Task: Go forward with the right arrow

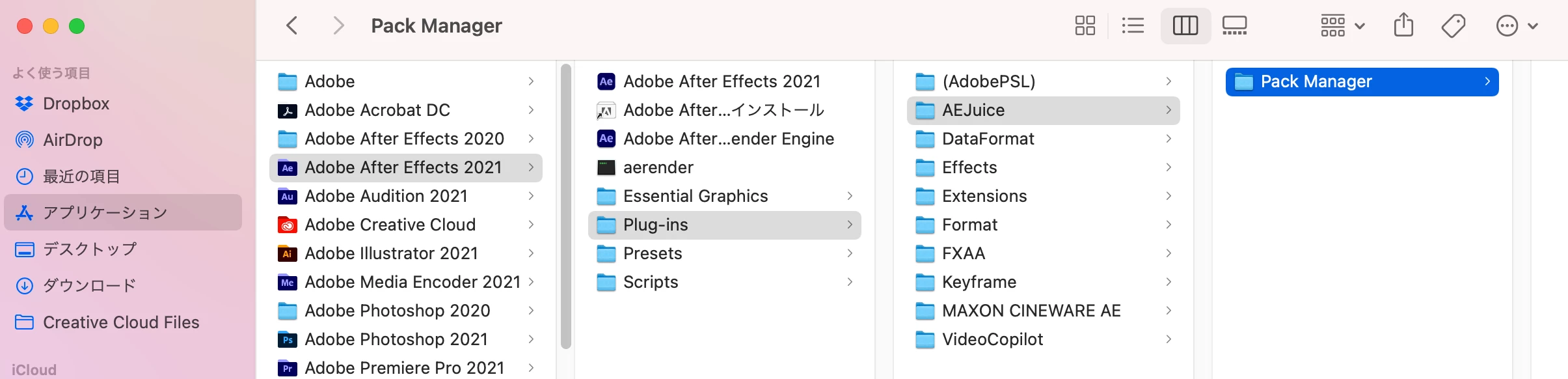Action: tap(338, 26)
